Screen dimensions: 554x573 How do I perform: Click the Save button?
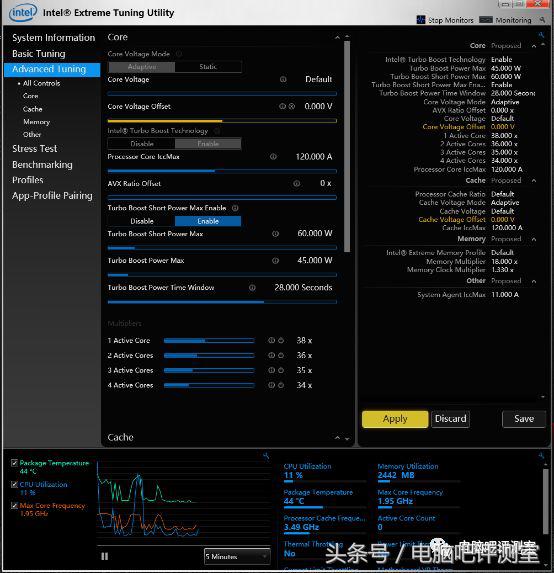tap(524, 419)
